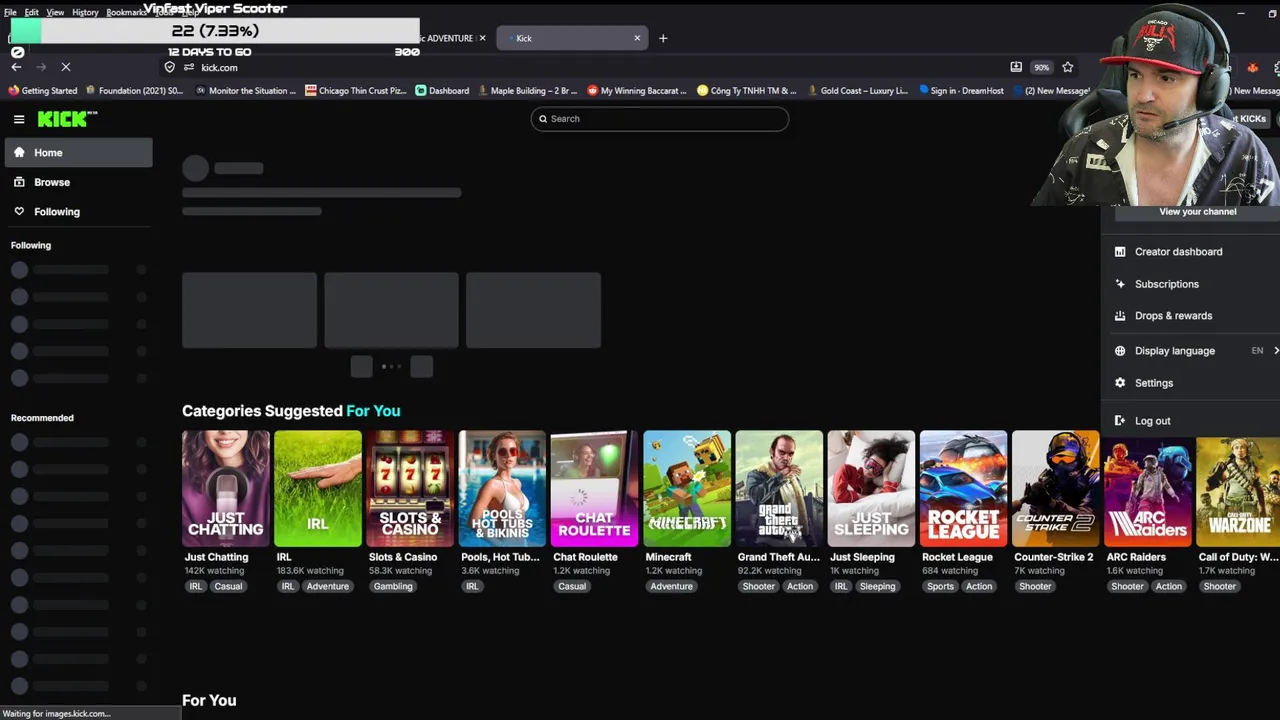Open the Slots & Casino category
The width and height of the screenshot is (1280, 720).
(x=410, y=489)
